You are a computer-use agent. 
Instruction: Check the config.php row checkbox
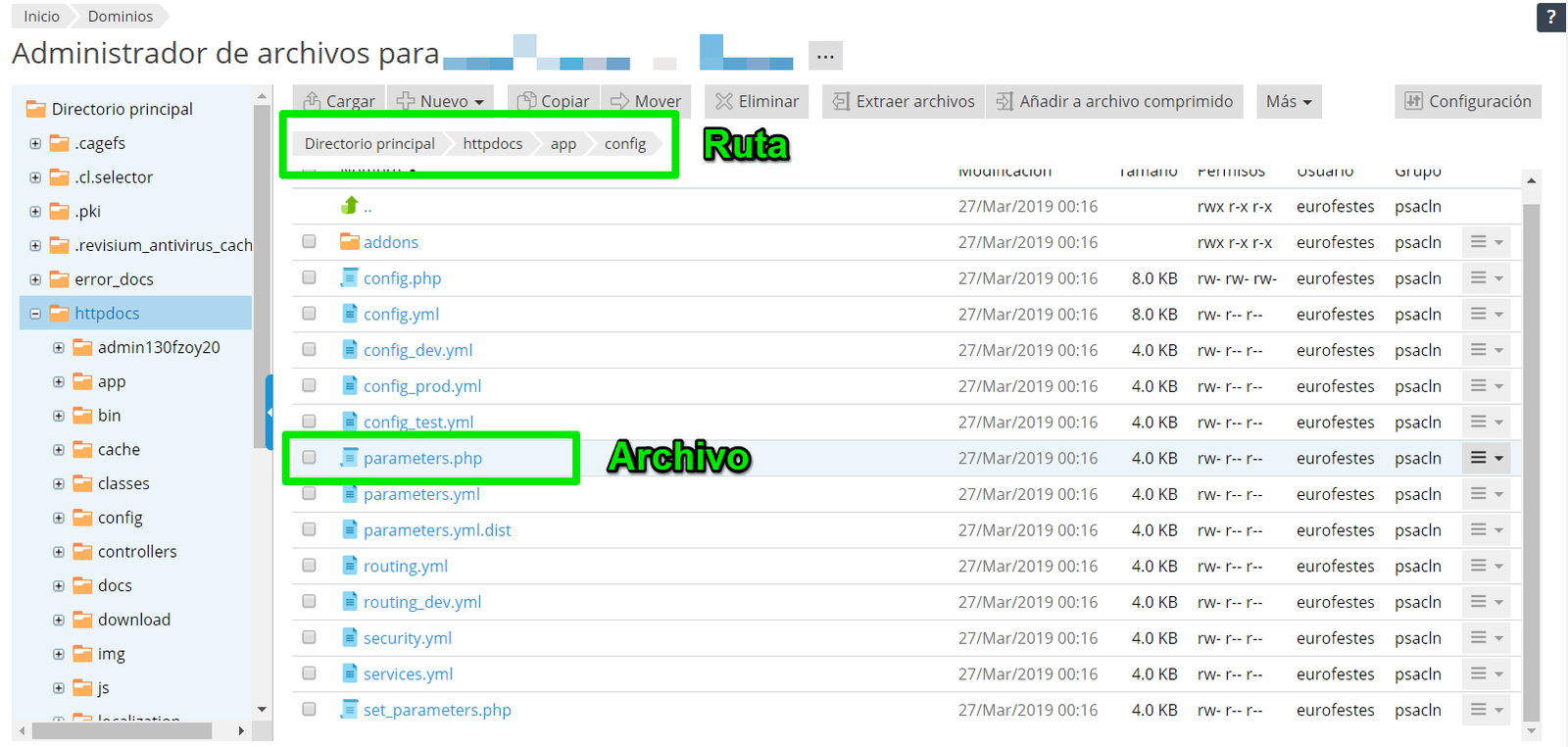309,277
